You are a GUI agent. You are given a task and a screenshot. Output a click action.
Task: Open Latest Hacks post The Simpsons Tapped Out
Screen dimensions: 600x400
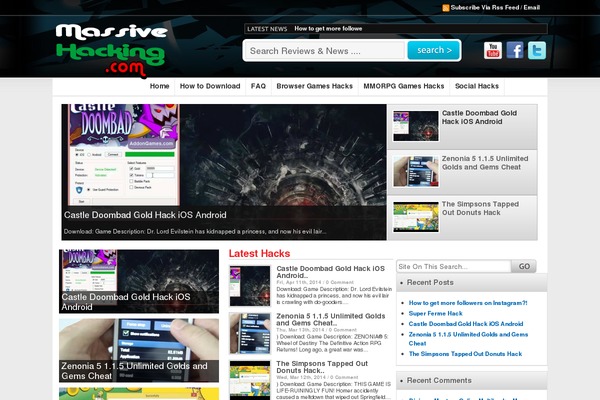322,367
